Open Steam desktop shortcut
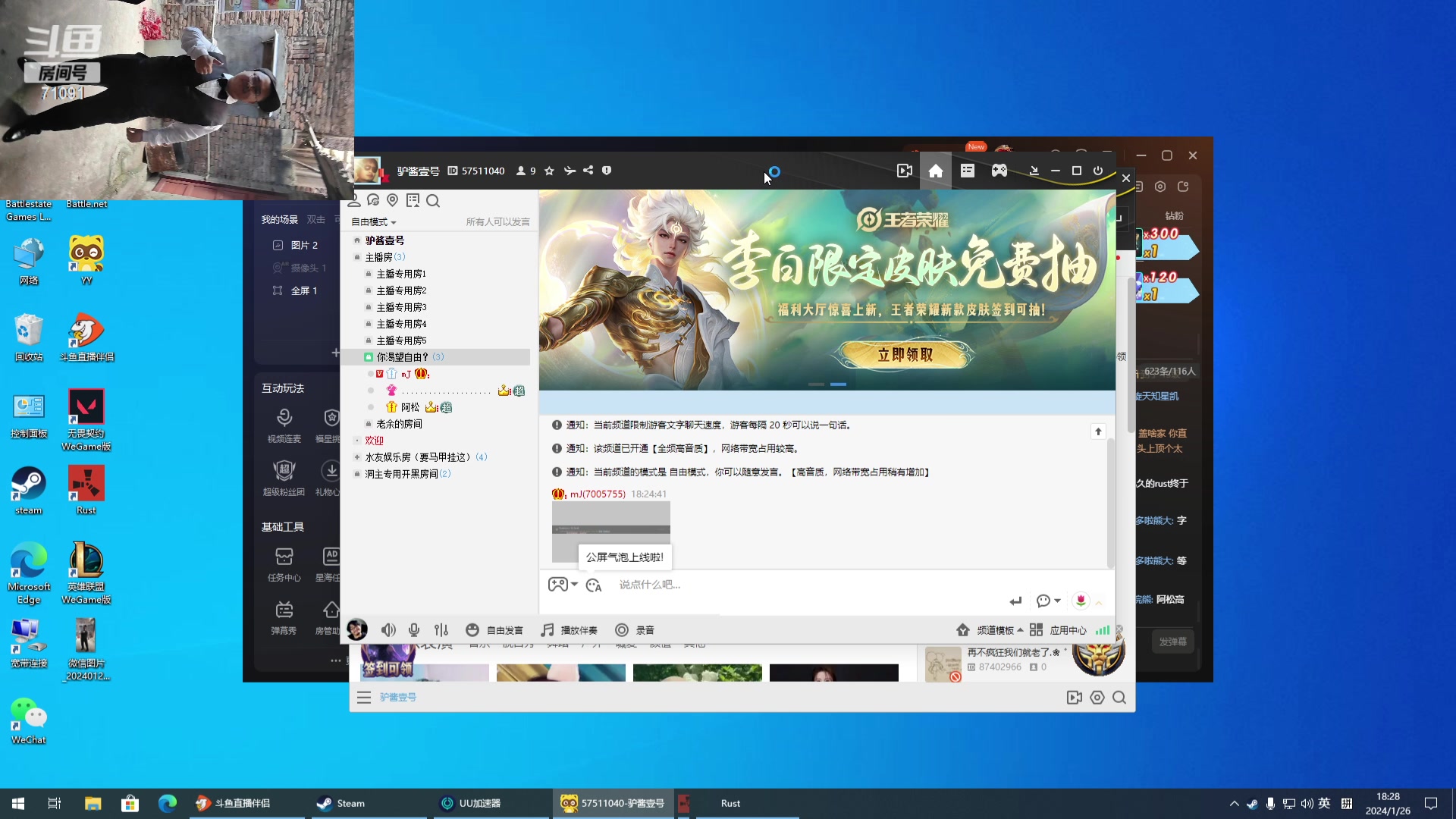 pos(29,491)
